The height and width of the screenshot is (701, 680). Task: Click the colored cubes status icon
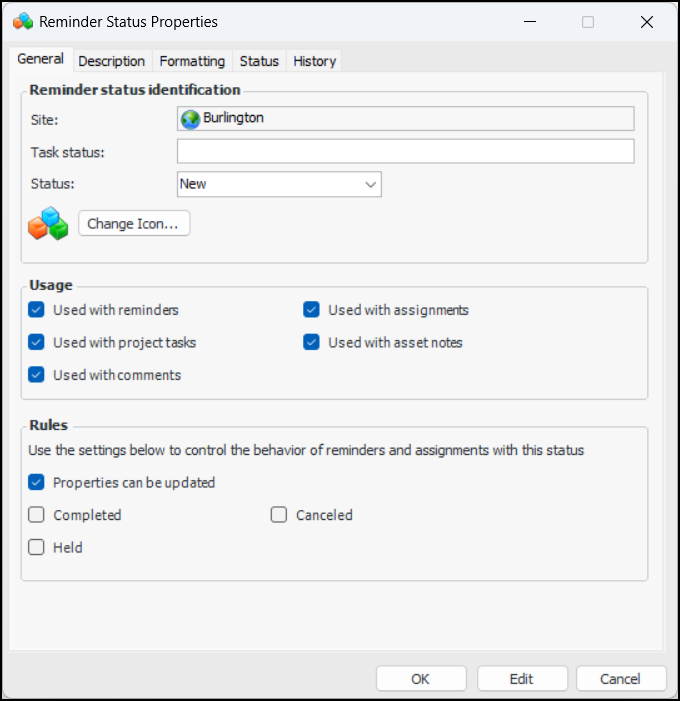click(x=47, y=224)
